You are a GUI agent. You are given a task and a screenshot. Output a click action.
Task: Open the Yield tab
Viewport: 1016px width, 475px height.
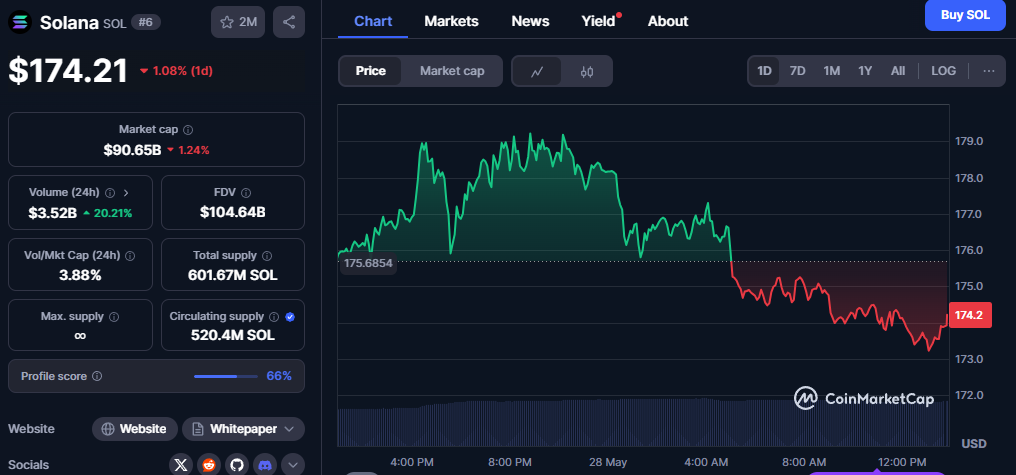pyautogui.click(x=599, y=21)
